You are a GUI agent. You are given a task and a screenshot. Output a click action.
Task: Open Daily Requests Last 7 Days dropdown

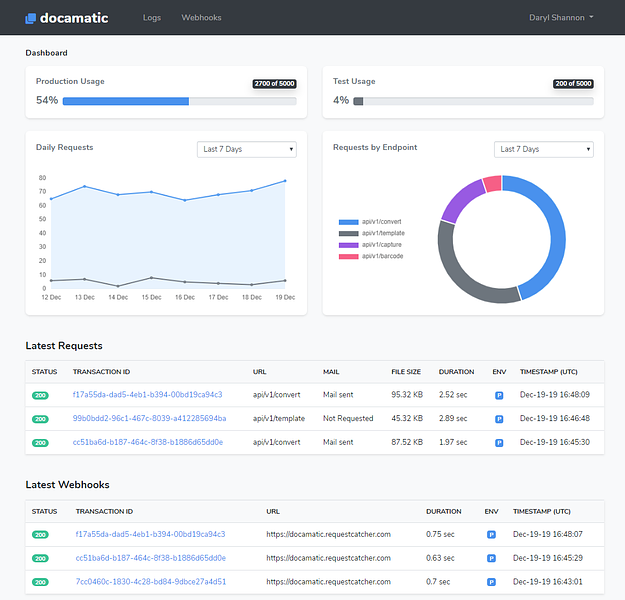click(x=248, y=149)
